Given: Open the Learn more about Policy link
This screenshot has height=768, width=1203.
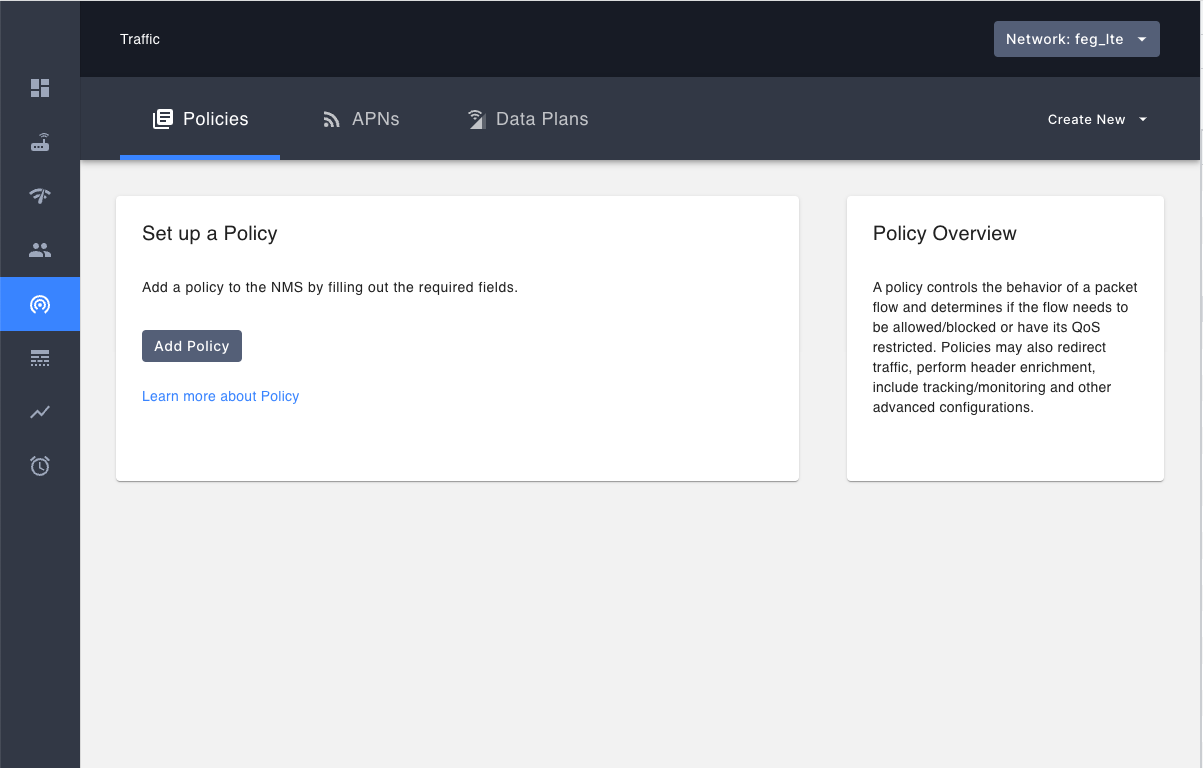Looking at the screenshot, I should (220, 396).
